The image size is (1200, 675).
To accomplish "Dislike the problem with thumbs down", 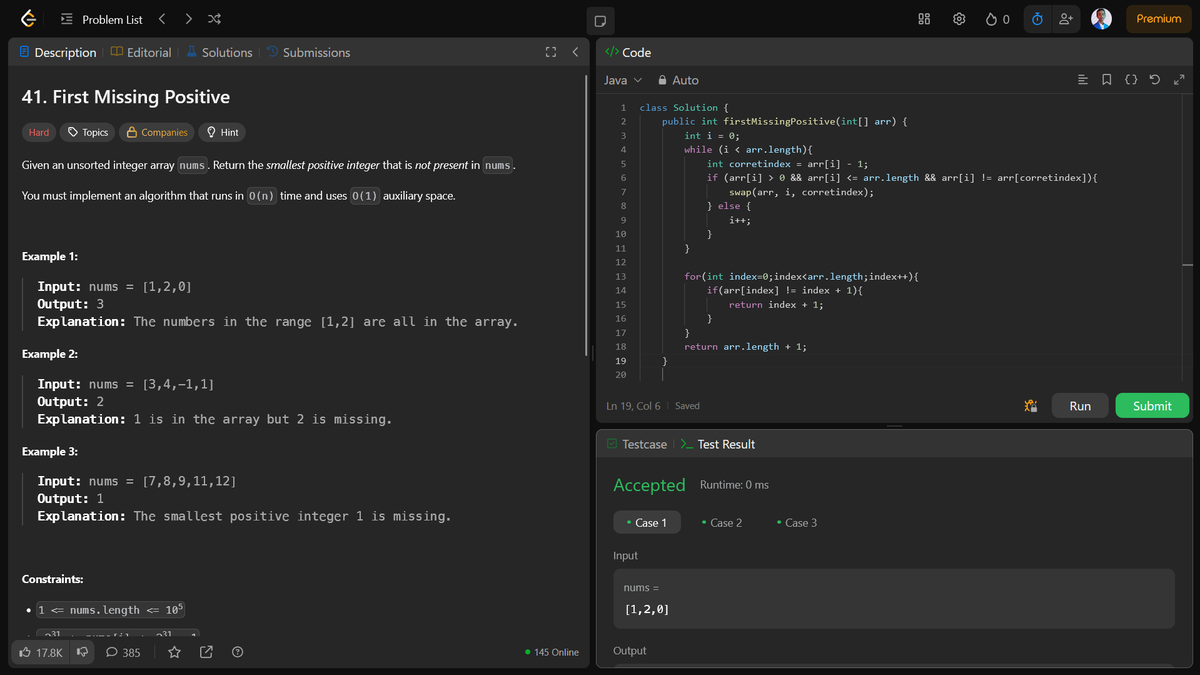I will [83, 652].
